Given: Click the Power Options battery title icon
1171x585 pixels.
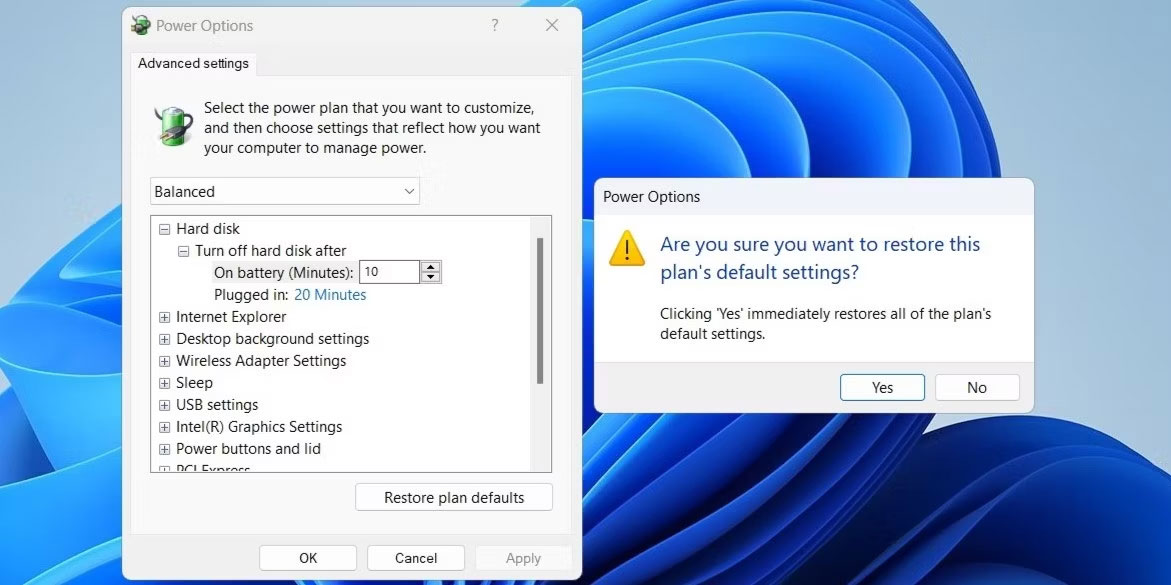Looking at the screenshot, I should point(140,25).
